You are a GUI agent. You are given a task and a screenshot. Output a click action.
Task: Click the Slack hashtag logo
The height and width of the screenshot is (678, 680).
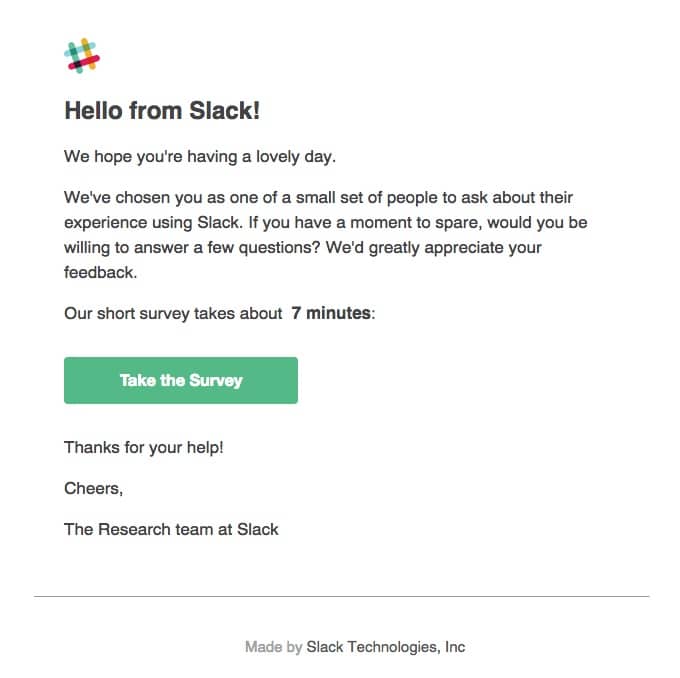click(82, 55)
